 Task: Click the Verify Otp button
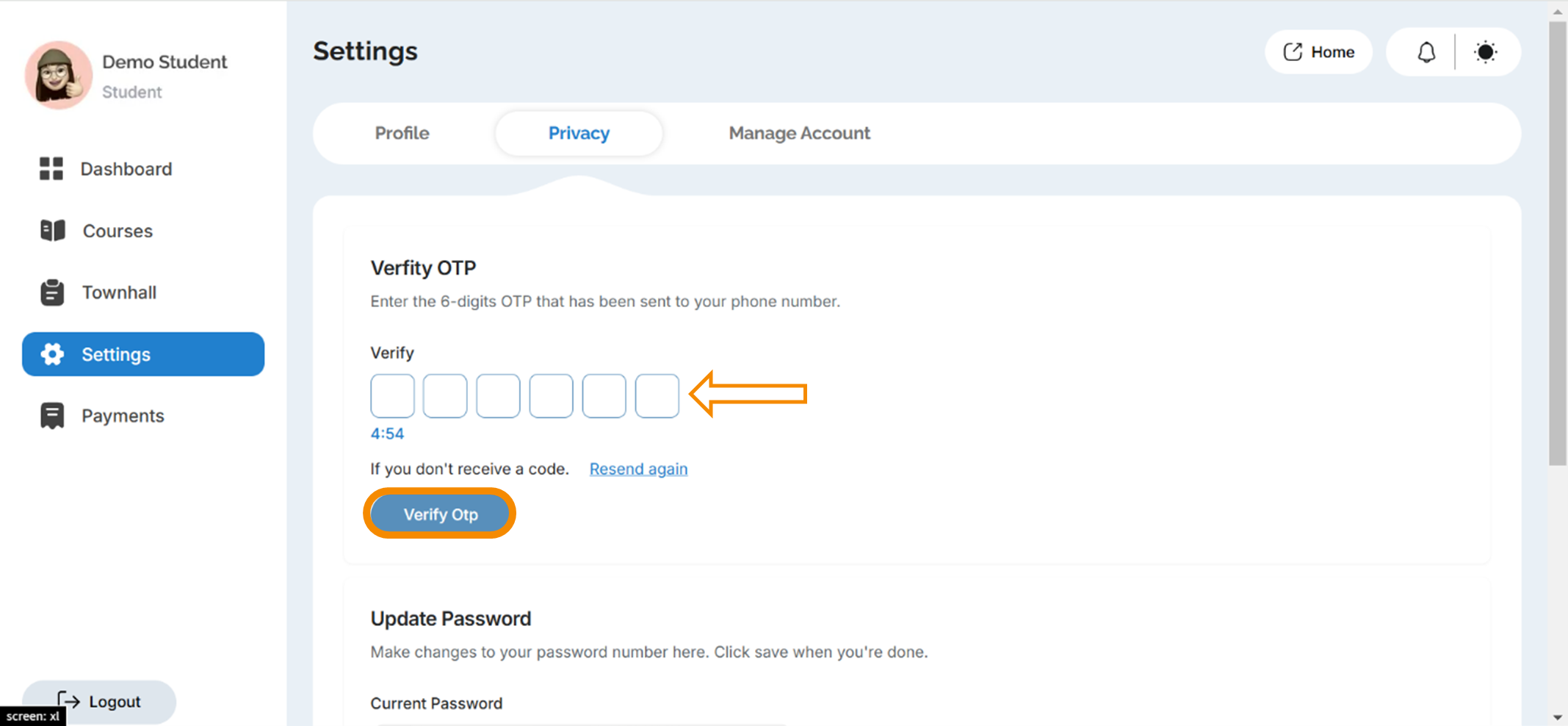tap(440, 514)
